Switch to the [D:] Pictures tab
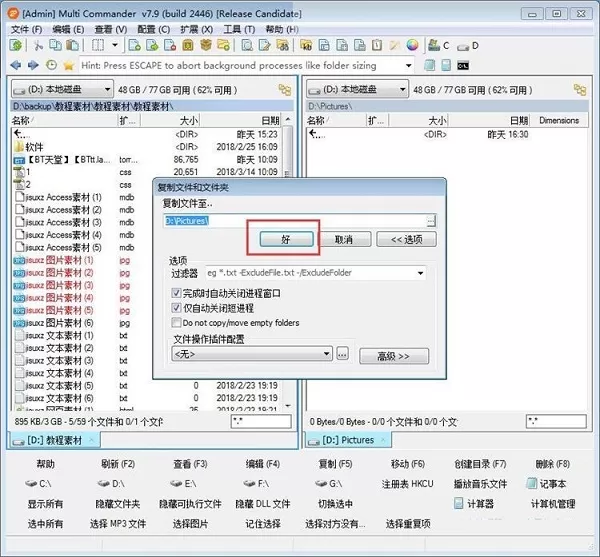 pyautogui.click(x=348, y=440)
